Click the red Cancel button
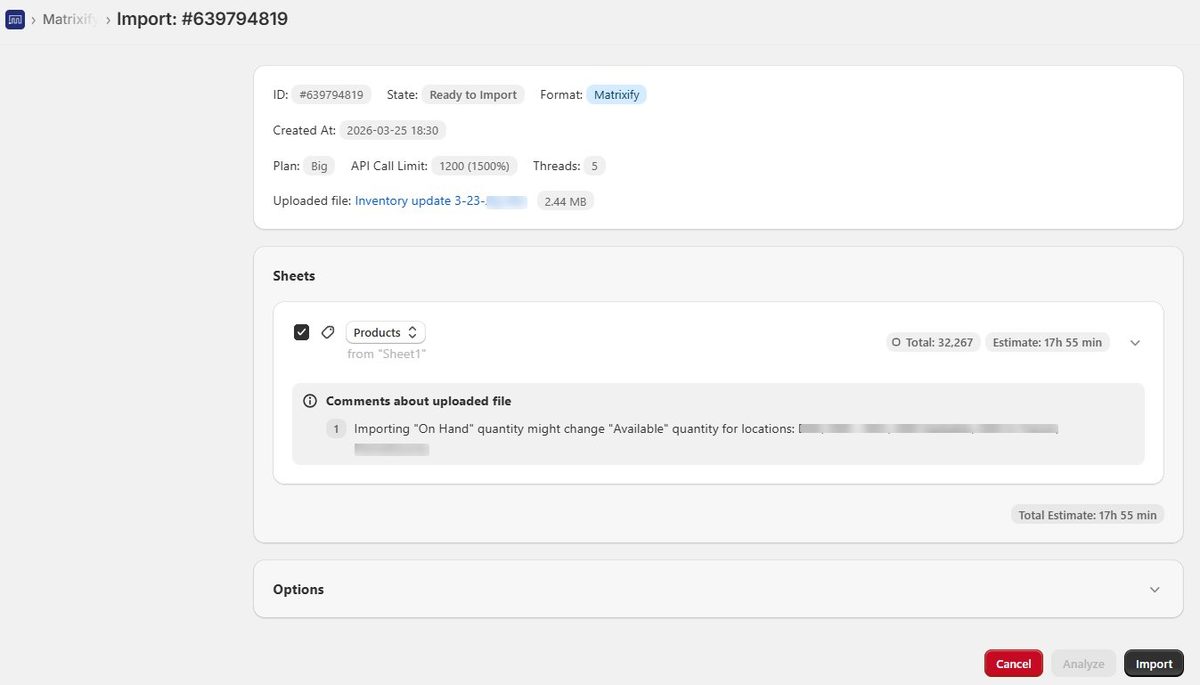 (x=1013, y=663)
